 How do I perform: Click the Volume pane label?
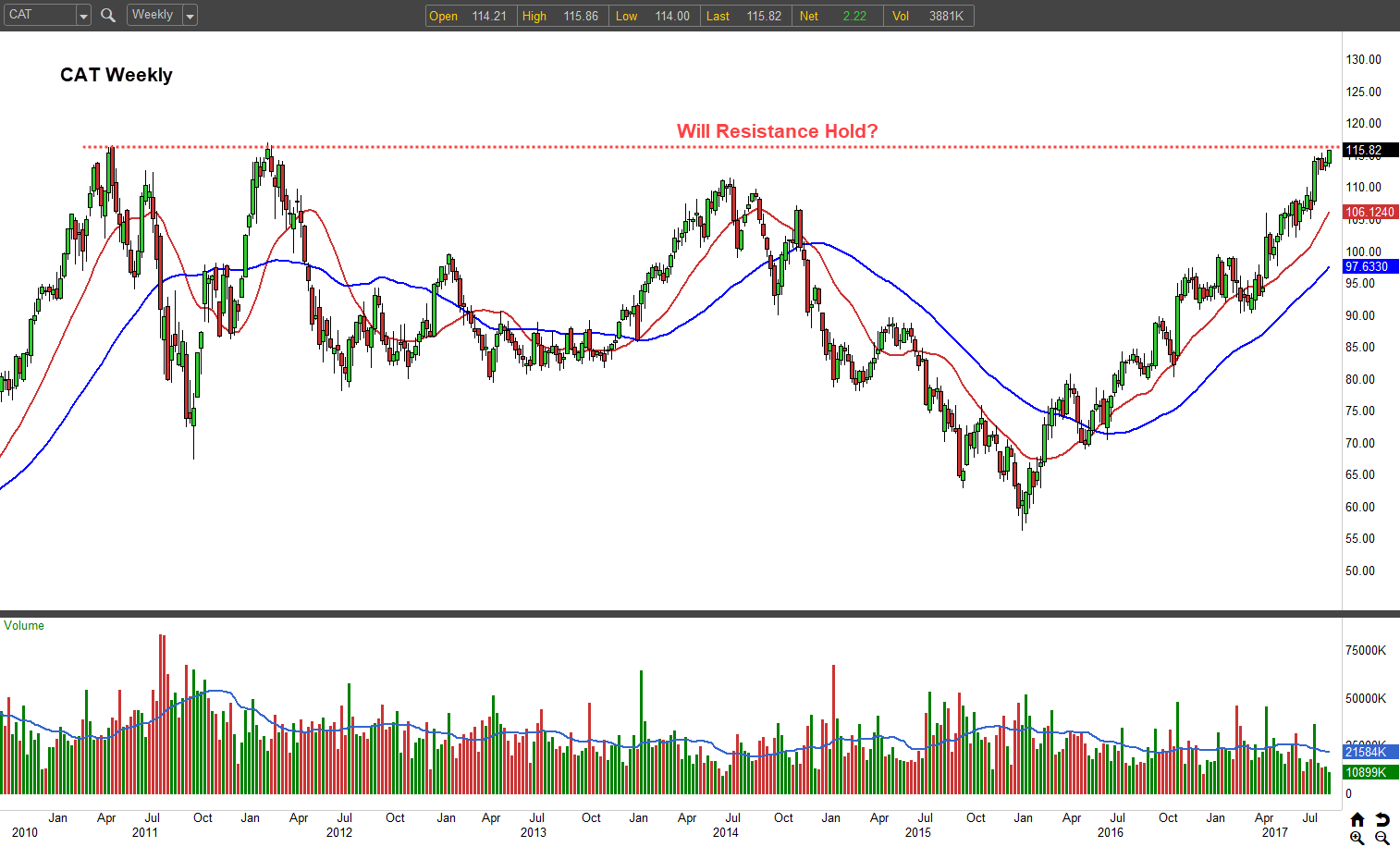click(x=24, y=626)
